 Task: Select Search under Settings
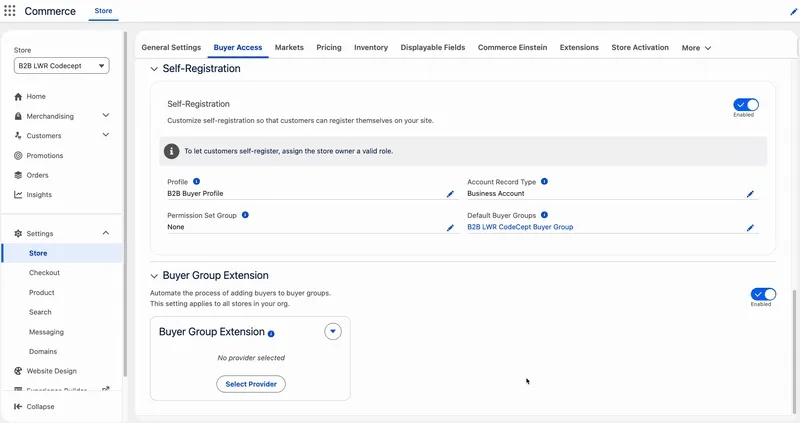[x=40, y=312]
